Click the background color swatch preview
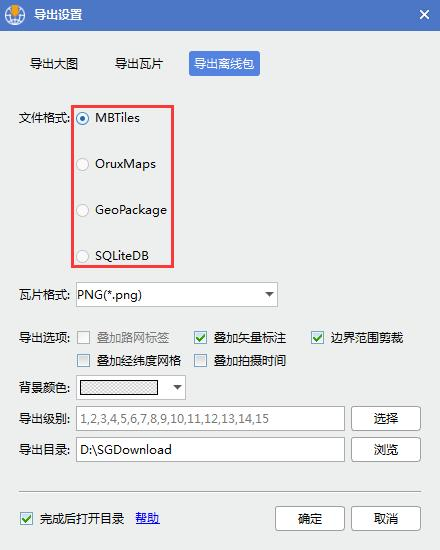 coord(119,388)
